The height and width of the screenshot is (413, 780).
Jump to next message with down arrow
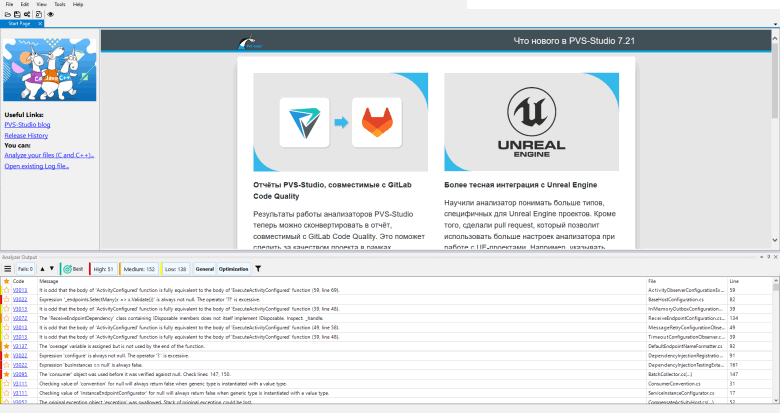52,269
